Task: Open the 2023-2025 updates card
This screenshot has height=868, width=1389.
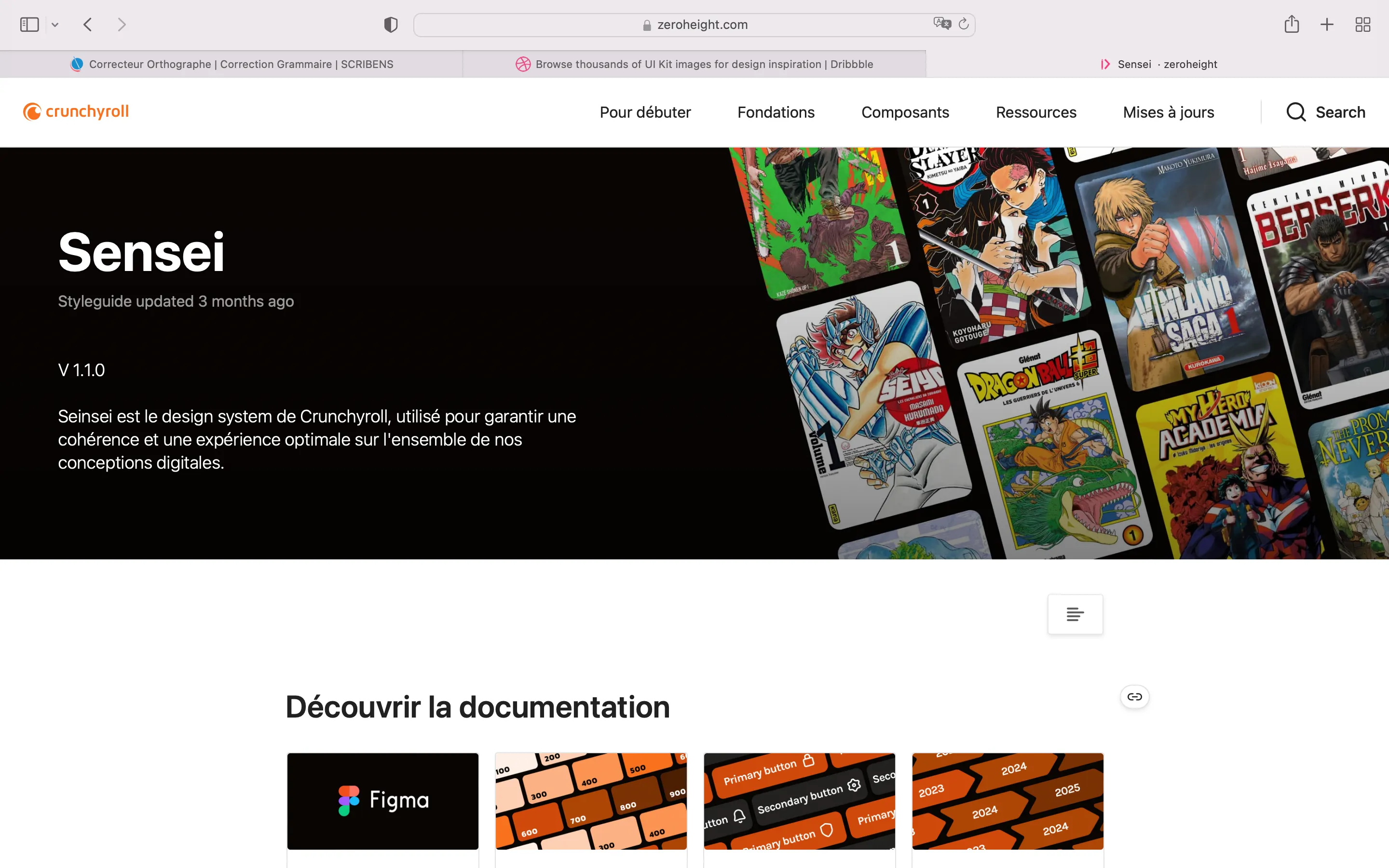Action: click(x=1008, y=801)
